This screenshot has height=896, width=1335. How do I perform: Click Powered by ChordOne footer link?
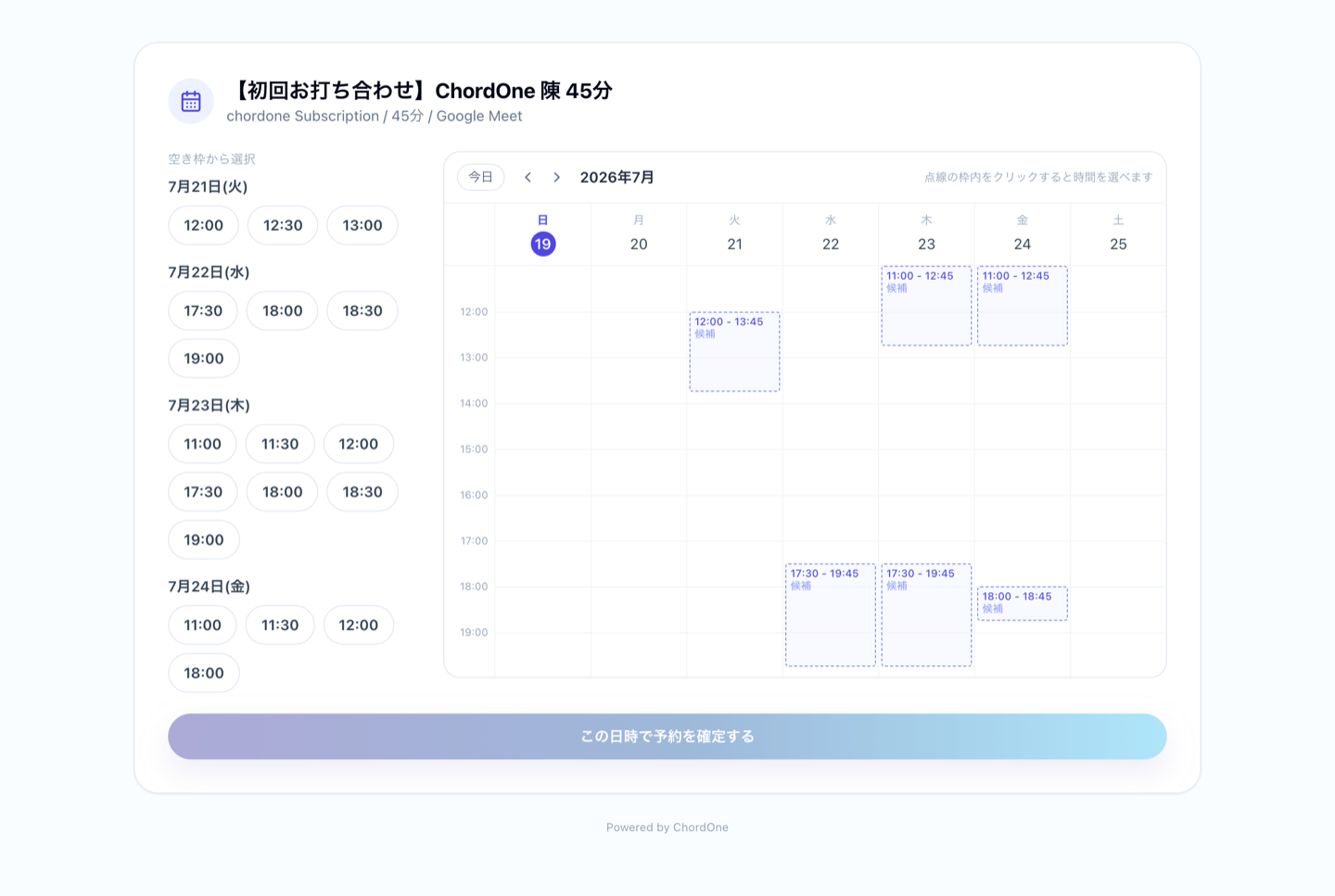tap(667, 827)
